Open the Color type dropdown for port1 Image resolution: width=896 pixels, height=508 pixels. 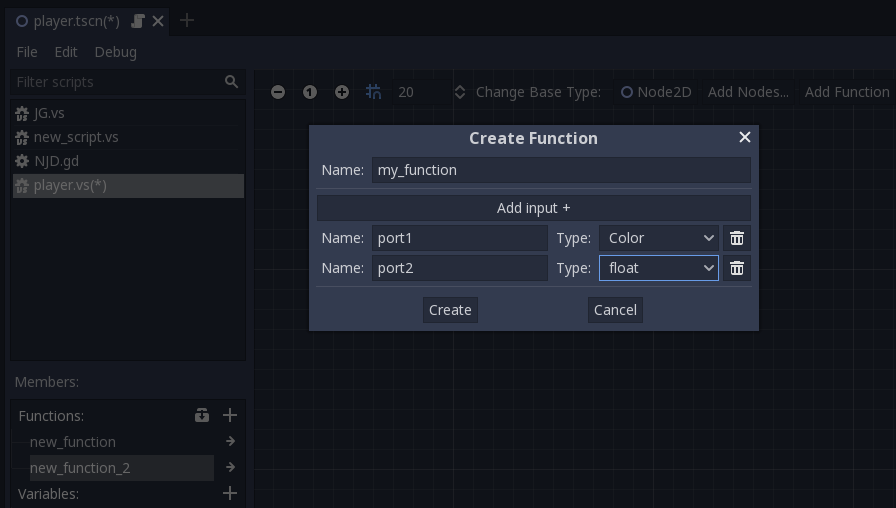click(x=659, y=238)
